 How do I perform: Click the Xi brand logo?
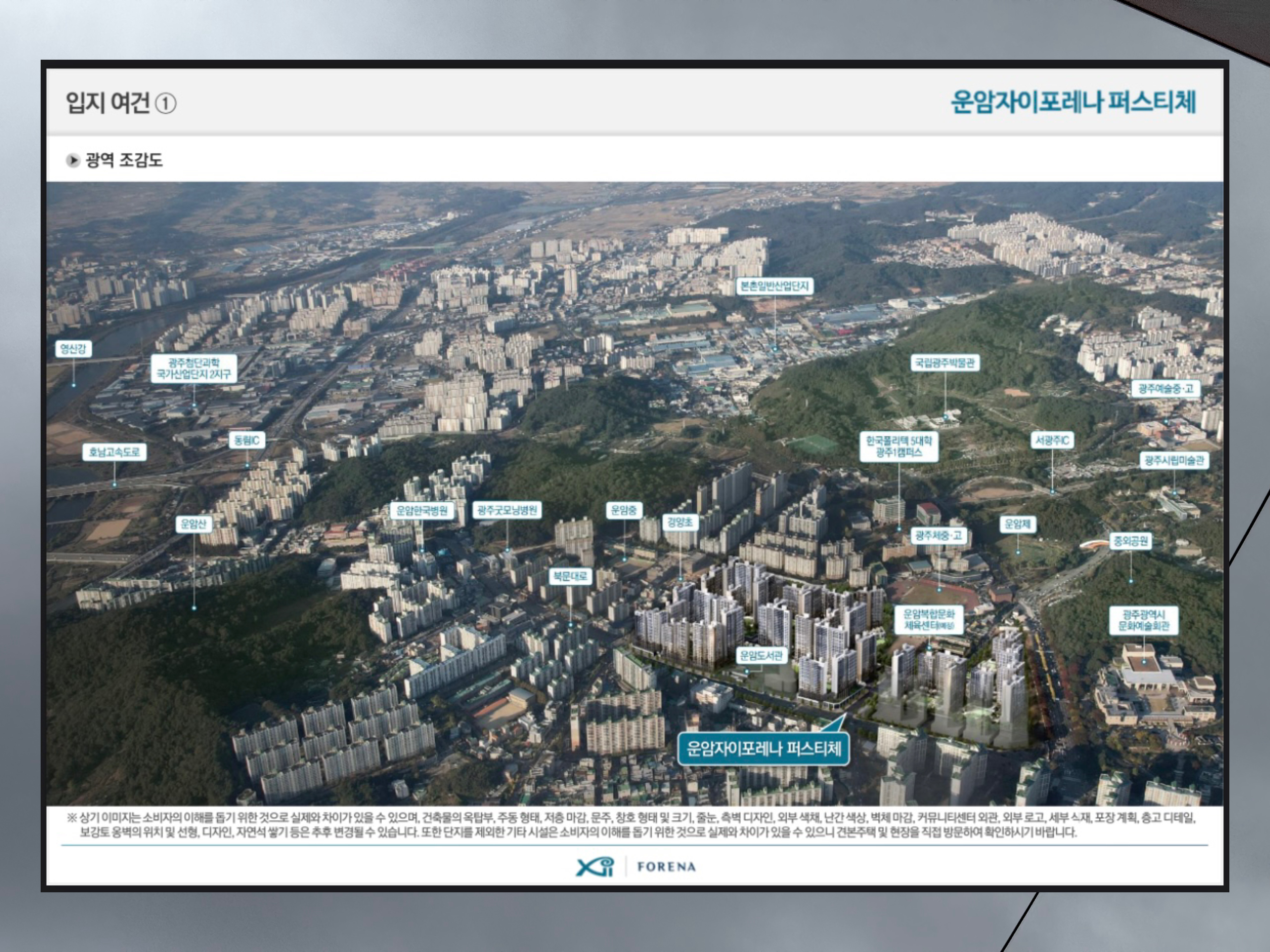[x=595, y=867]
